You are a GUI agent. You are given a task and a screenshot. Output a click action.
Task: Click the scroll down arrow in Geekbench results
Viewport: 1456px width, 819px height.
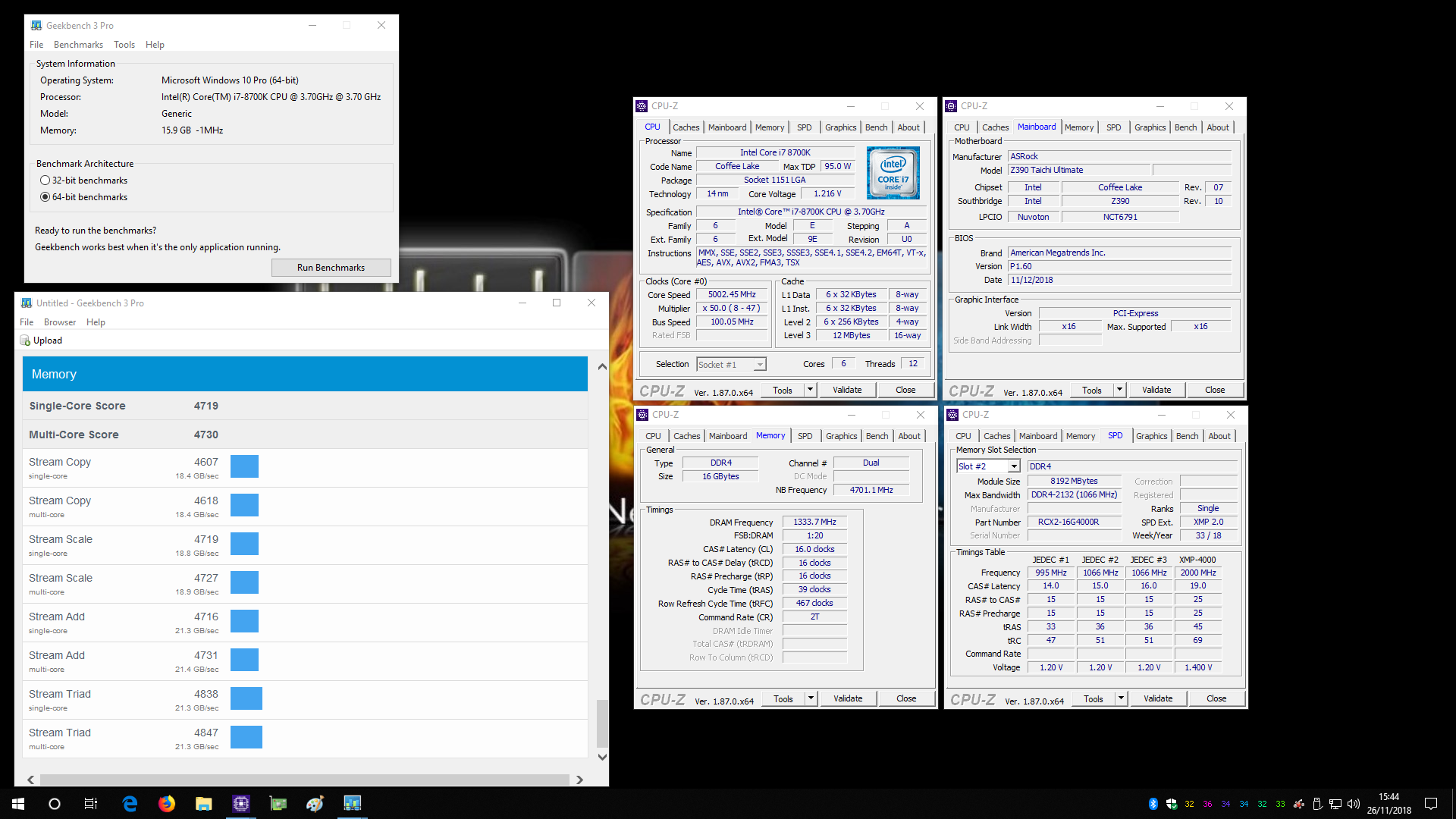coord(602,757)
